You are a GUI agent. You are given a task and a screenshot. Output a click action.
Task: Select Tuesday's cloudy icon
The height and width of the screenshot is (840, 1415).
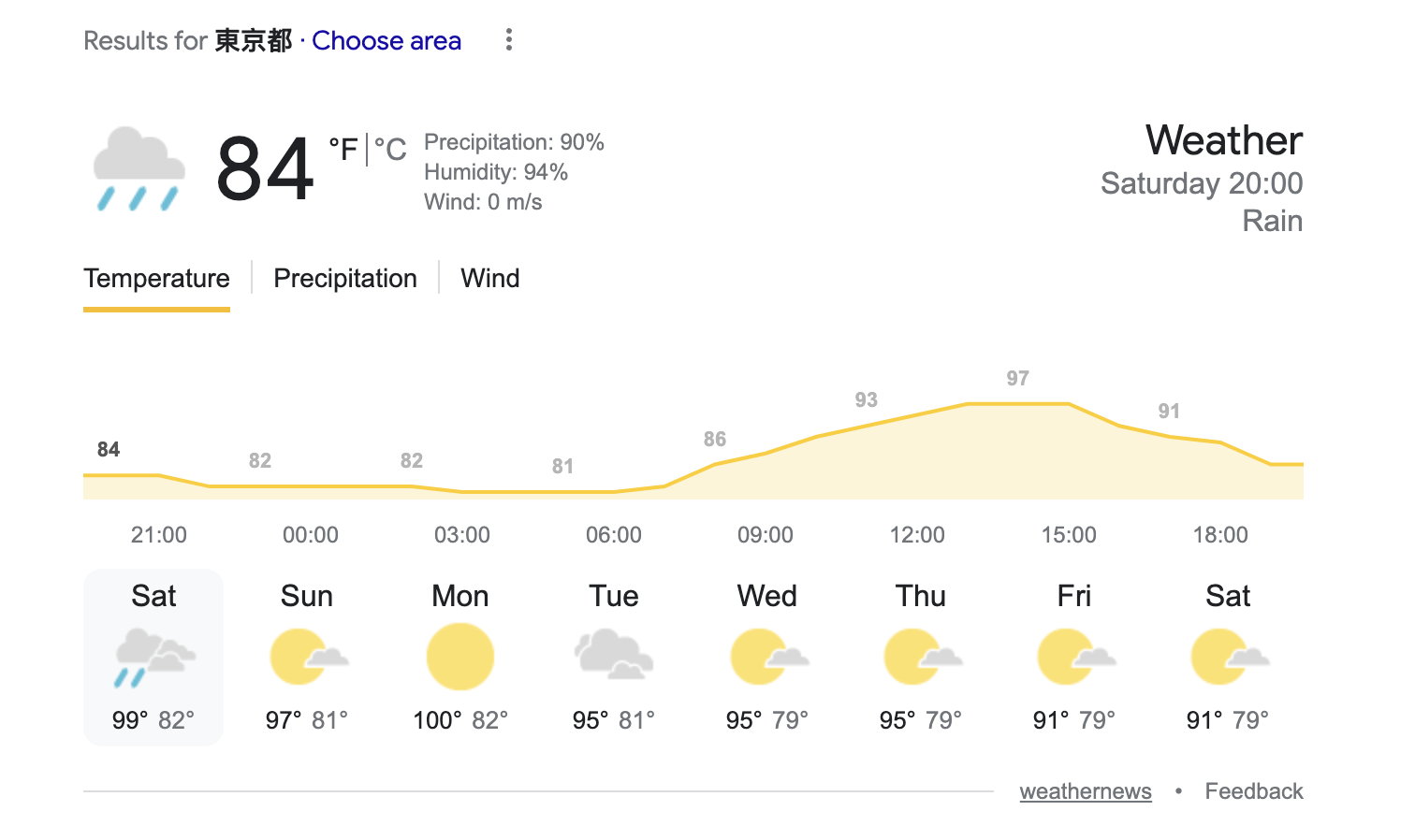(614, 654)
